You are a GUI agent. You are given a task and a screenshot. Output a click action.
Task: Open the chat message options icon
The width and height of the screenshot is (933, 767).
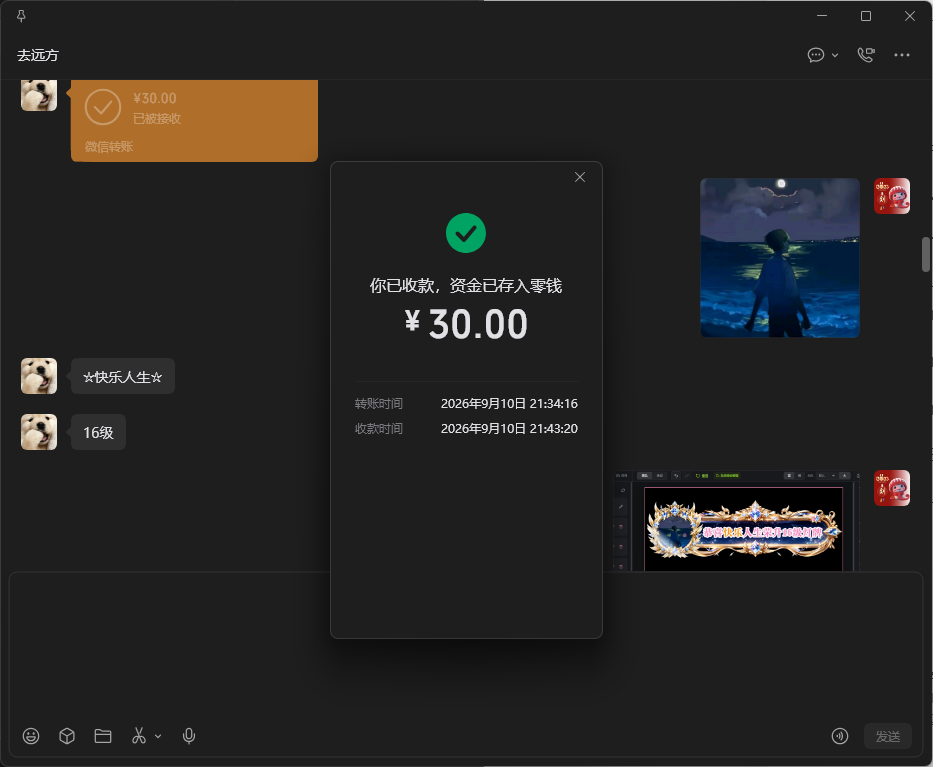pyautogui.click(x=816, y=55)
